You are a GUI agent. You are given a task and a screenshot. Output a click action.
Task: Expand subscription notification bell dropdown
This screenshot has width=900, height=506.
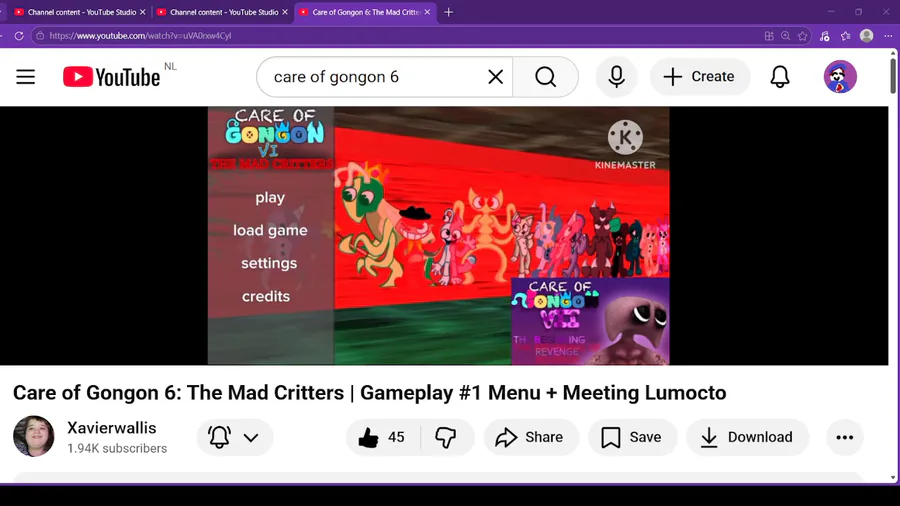point(235,437)
